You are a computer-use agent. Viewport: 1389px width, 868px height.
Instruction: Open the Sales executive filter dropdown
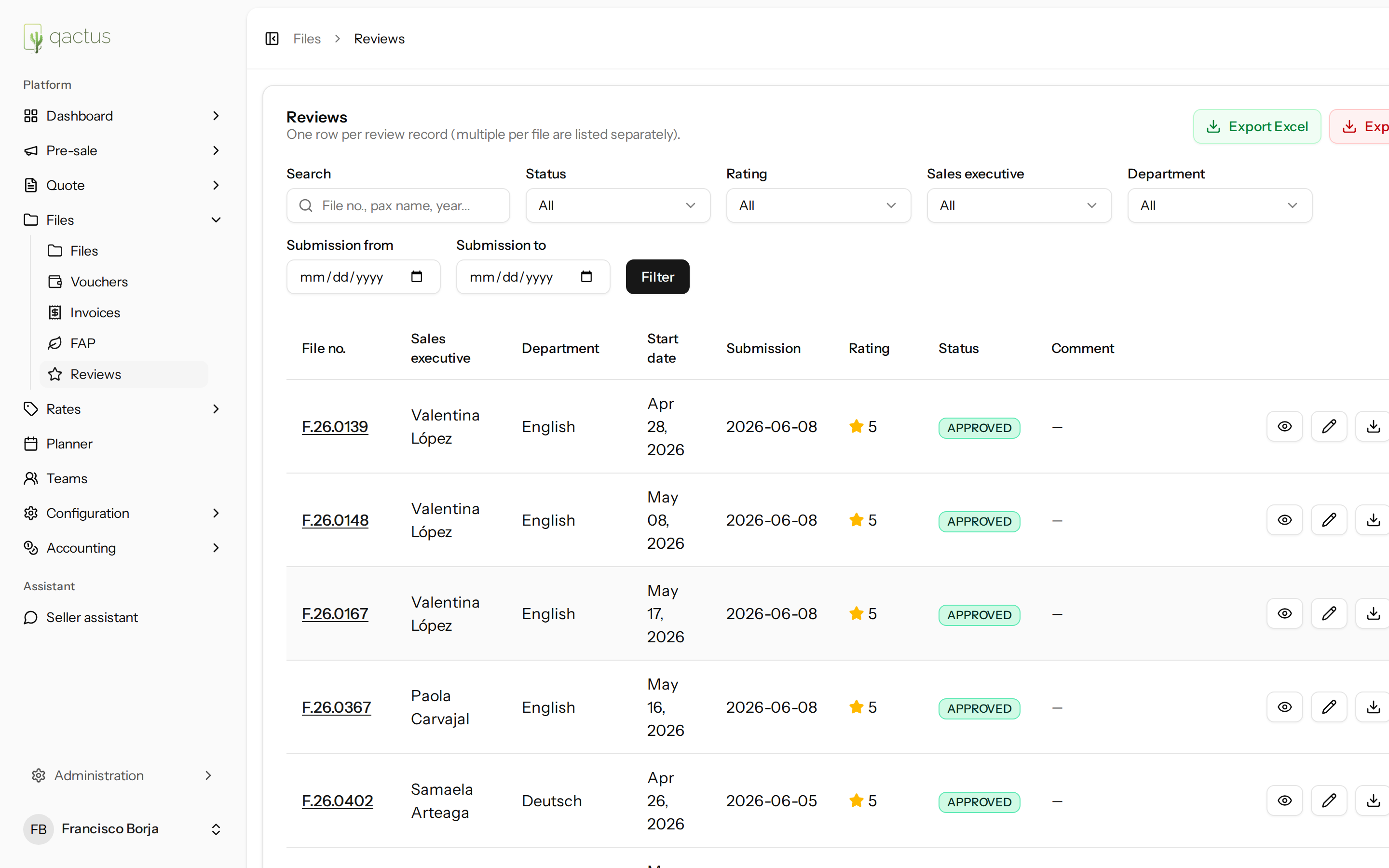click(1019, 205)
